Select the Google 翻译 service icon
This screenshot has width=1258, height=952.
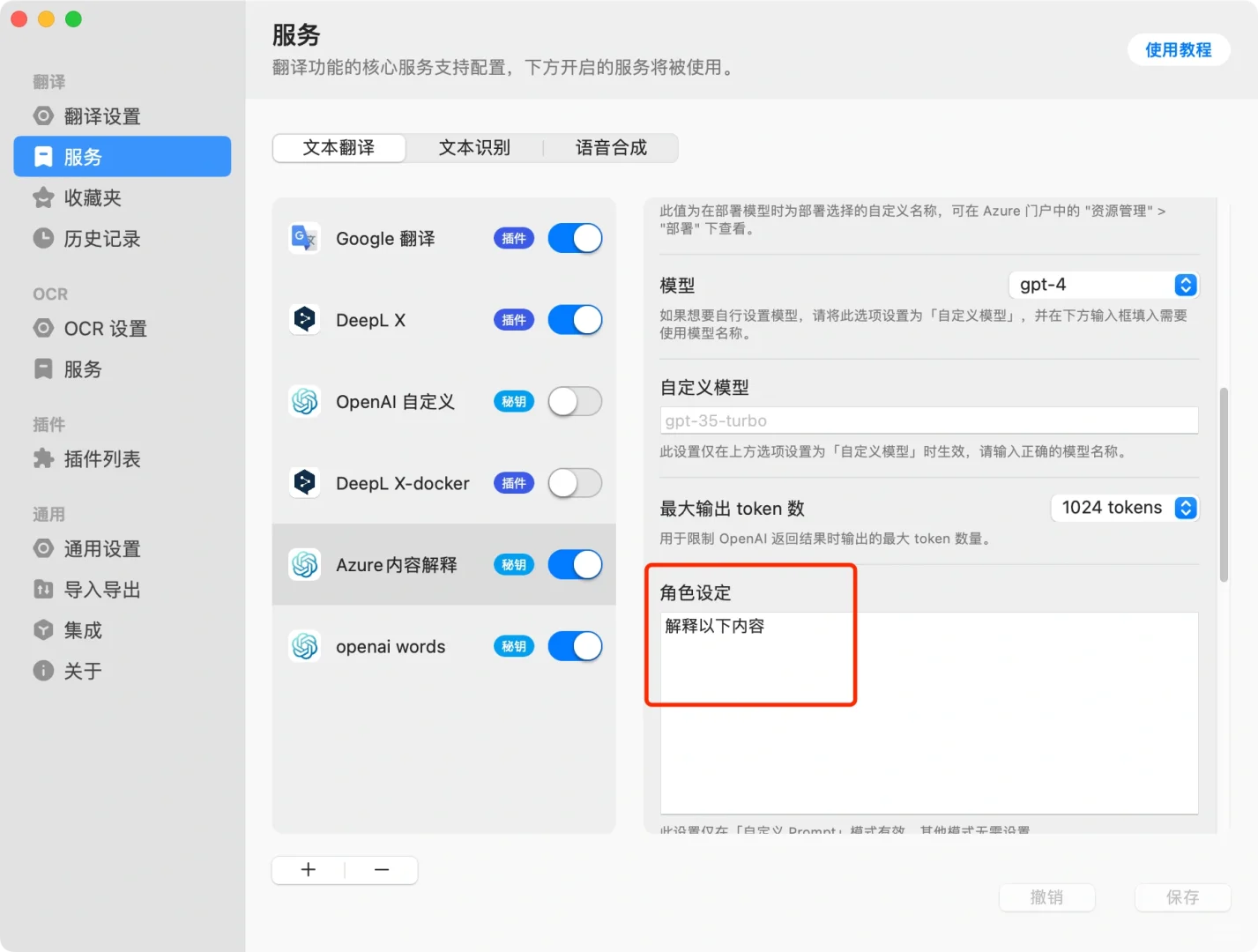pos(303,238)
